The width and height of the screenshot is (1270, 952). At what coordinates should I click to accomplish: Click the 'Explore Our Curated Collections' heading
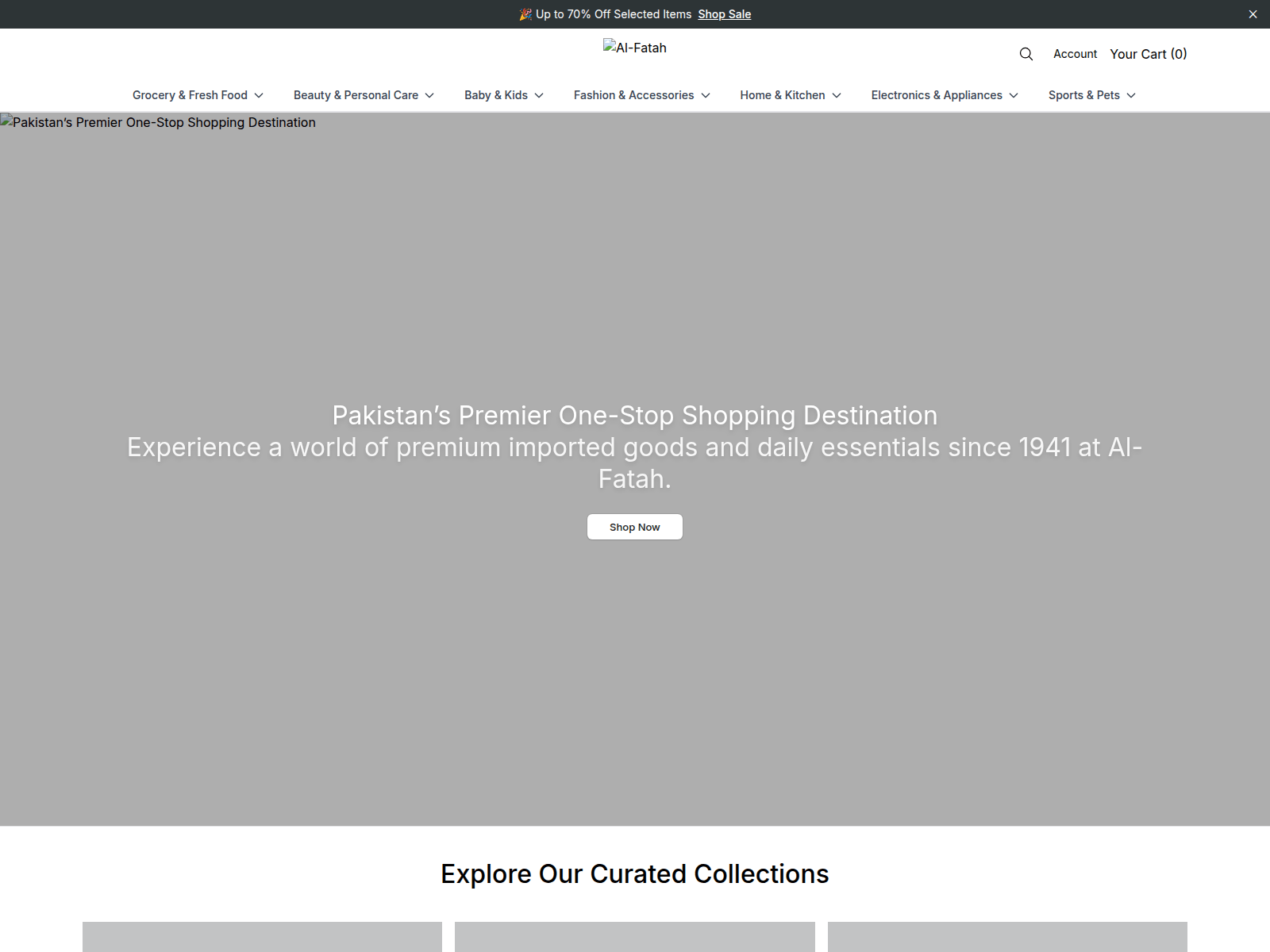point(635,873)
